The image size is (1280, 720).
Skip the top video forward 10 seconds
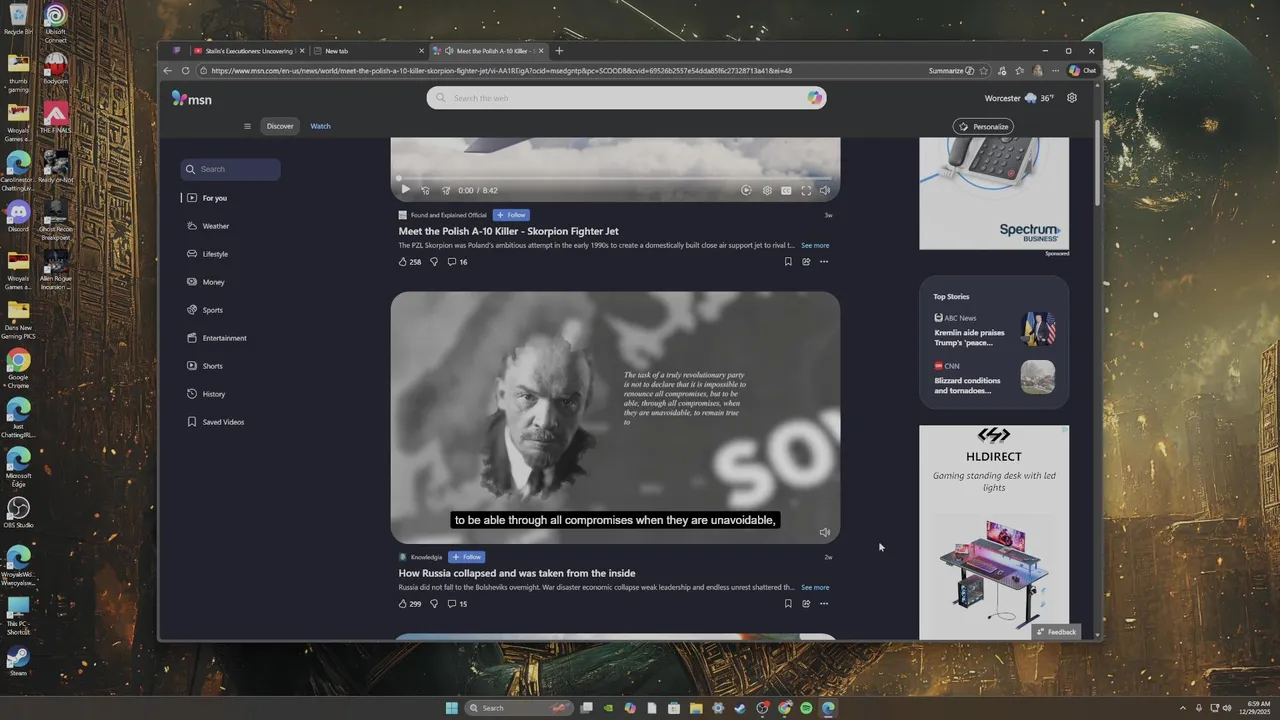click(445, 190)
